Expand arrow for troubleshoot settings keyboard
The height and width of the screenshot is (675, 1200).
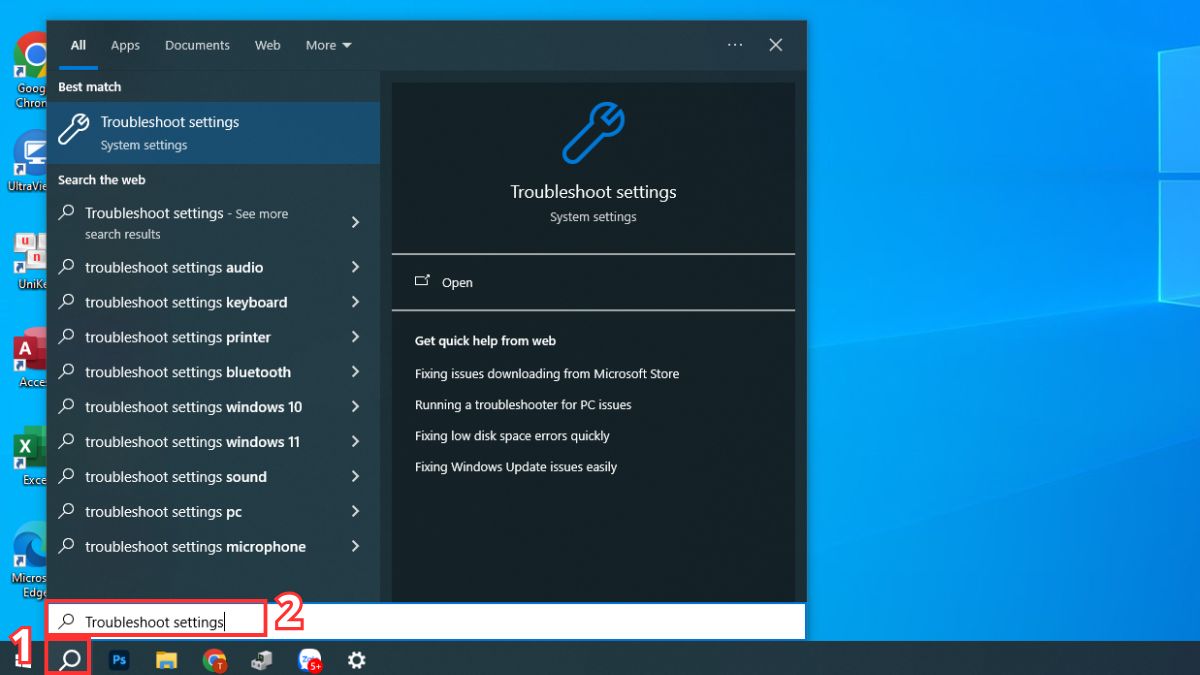tap(355, 302)
